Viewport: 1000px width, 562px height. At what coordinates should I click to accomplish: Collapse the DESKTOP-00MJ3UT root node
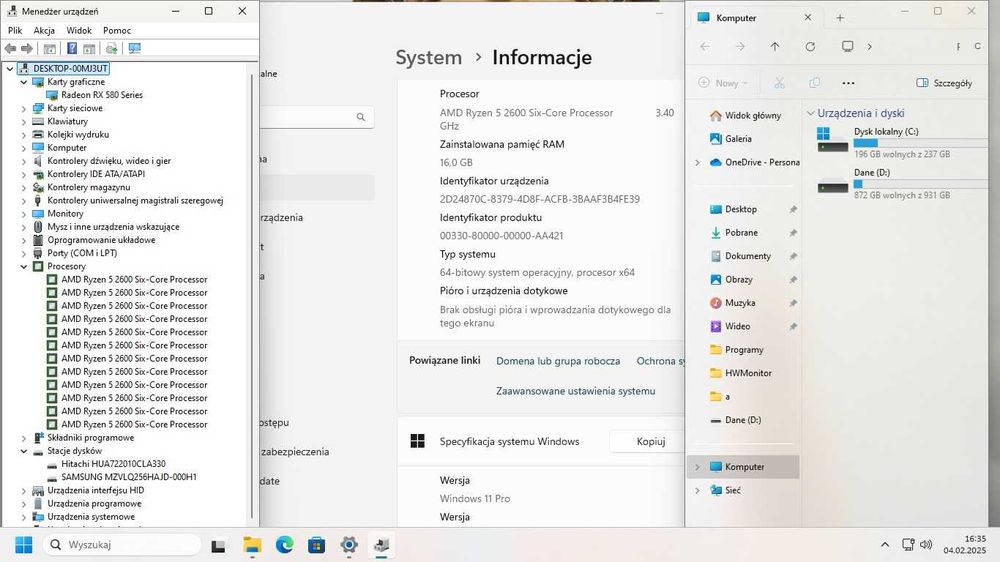10,68
